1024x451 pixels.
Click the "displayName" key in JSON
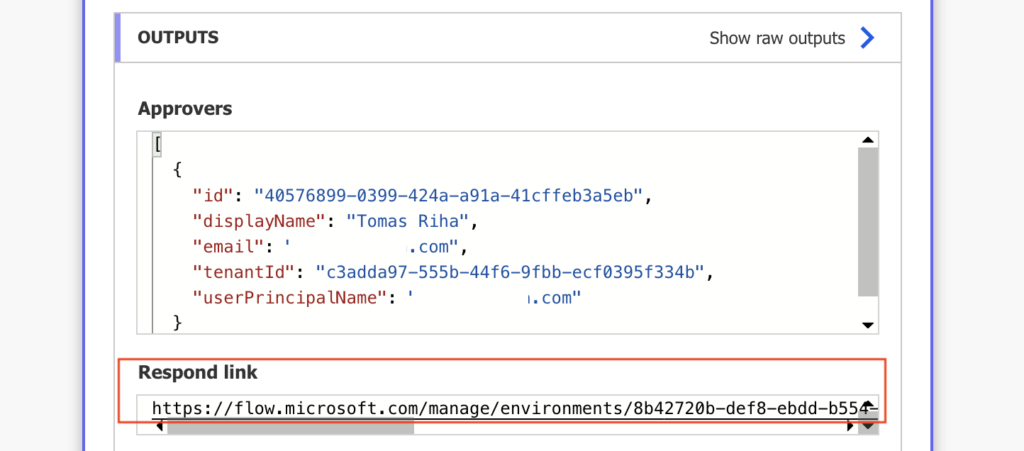[x=259, y=221]
